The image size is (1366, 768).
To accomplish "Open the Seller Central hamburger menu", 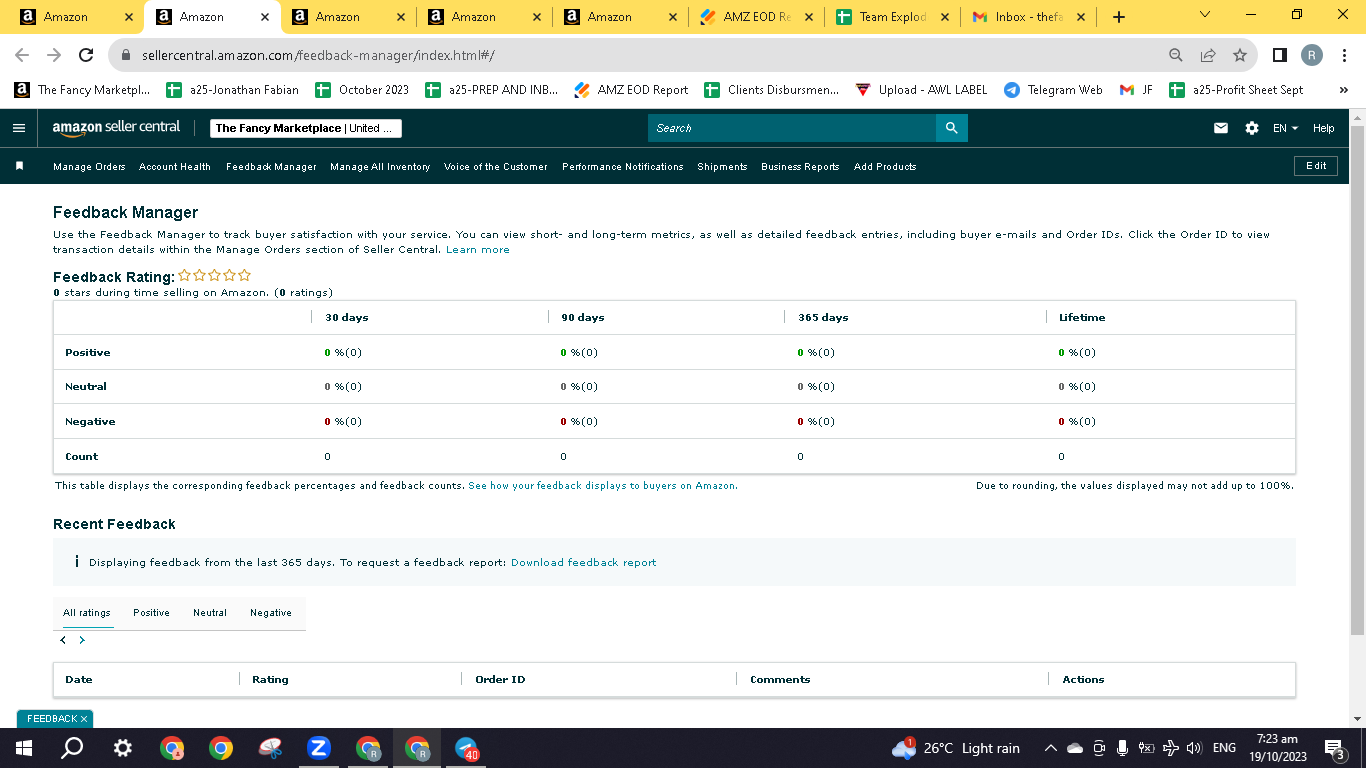I will click(x=18, y=128).
